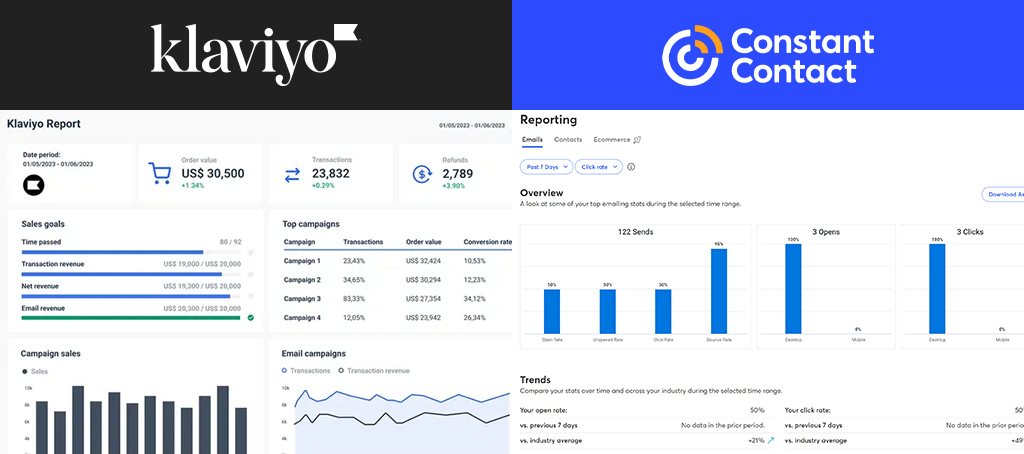Click the Constant Contact logo
Image resolution: width=1024 pixels, height=454 pixels.
pos(768,56)
